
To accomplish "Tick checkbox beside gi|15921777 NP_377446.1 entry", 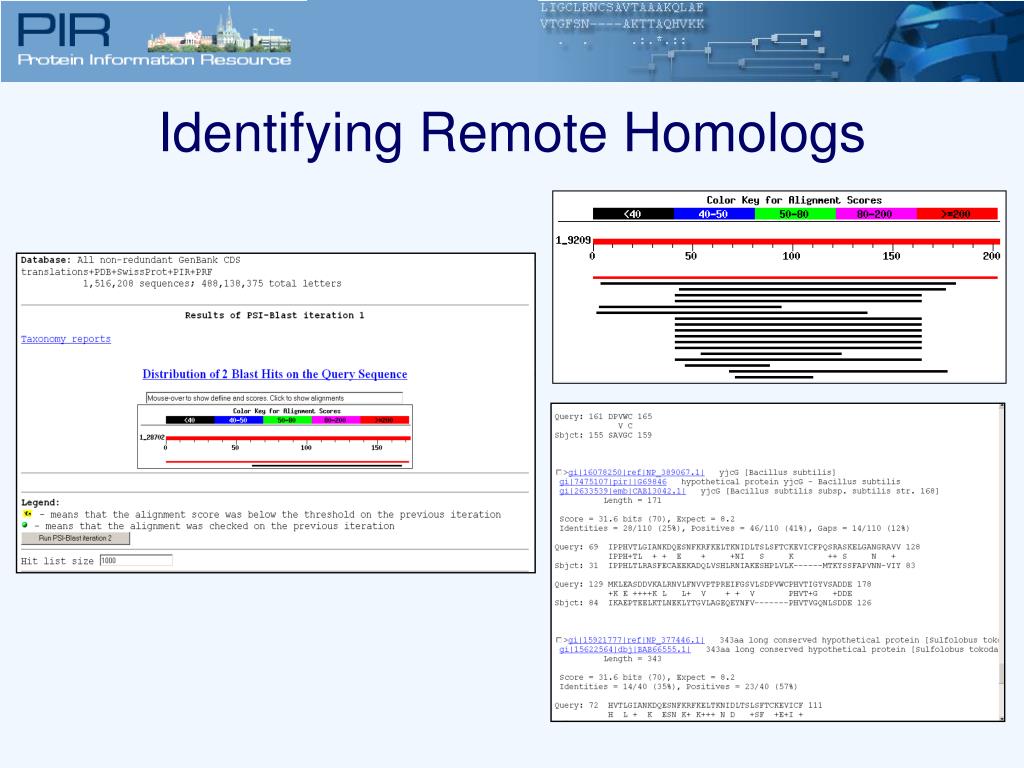I will coord(558,640).
